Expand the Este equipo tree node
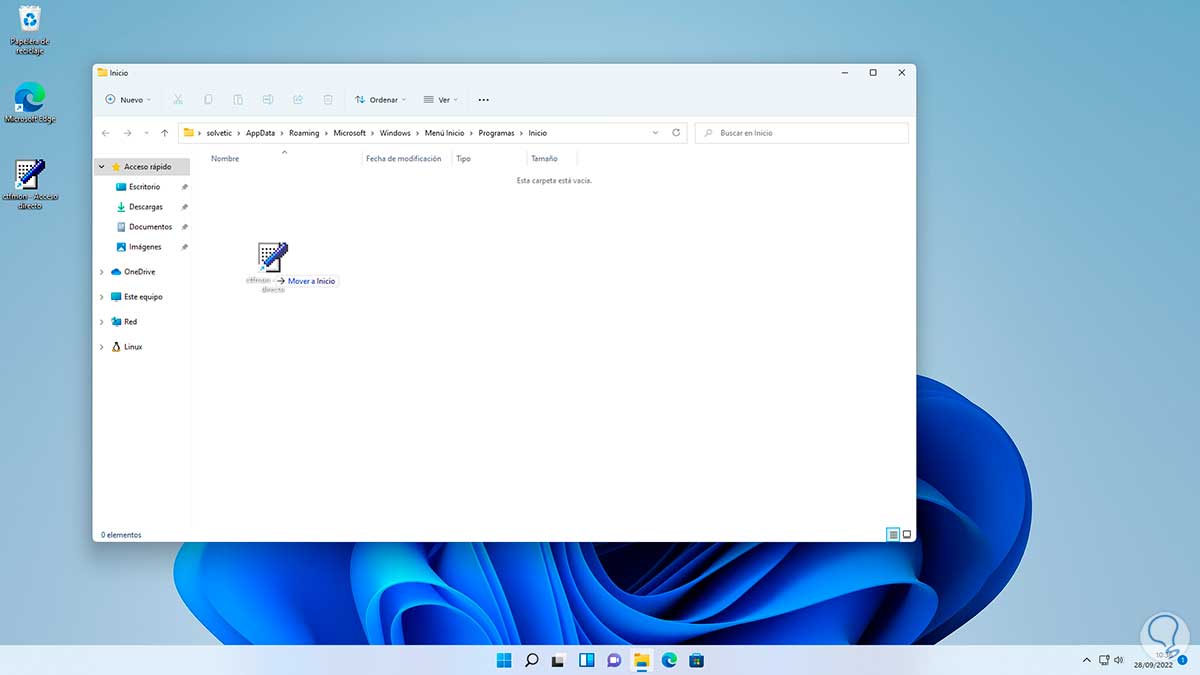1200x675 pixels. pos(102,297)
